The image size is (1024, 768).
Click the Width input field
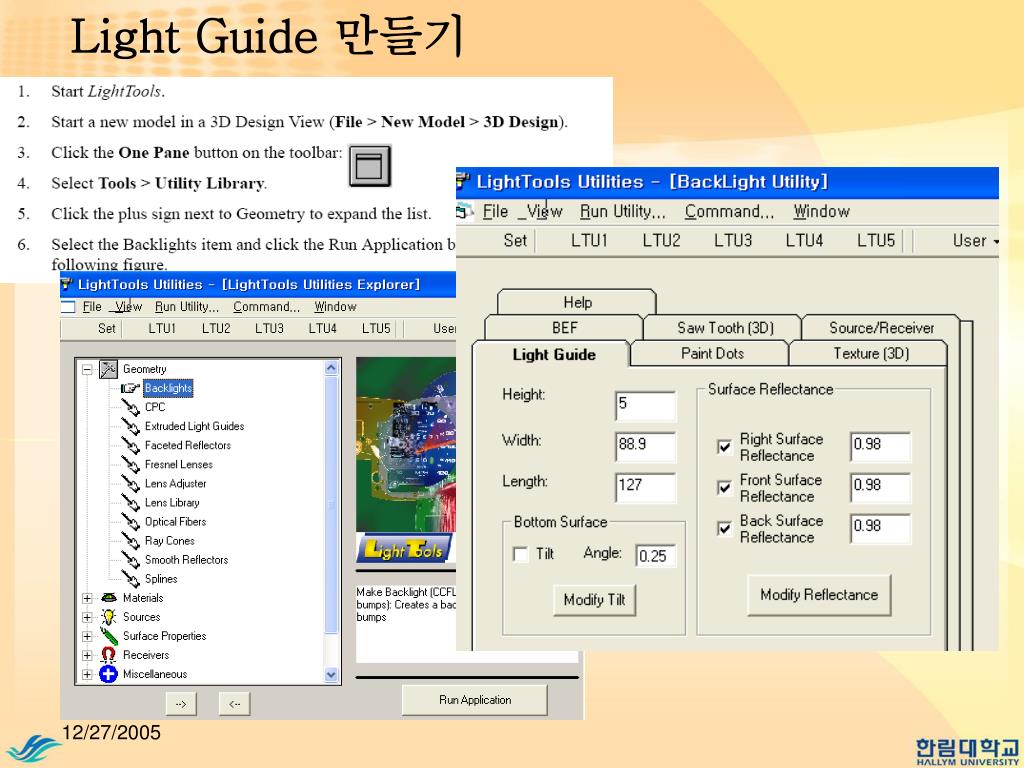pos(645,447)
